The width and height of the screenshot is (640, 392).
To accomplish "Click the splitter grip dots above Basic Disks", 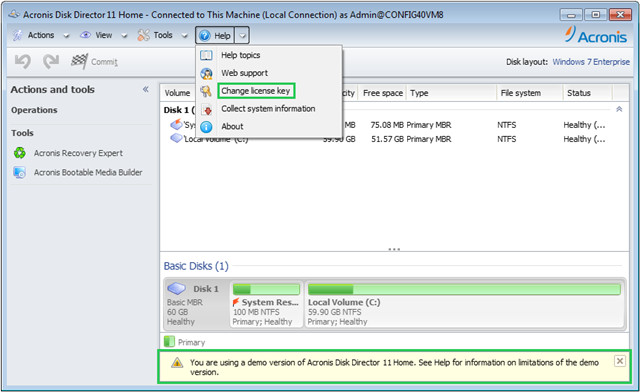I will coord(394,249).
